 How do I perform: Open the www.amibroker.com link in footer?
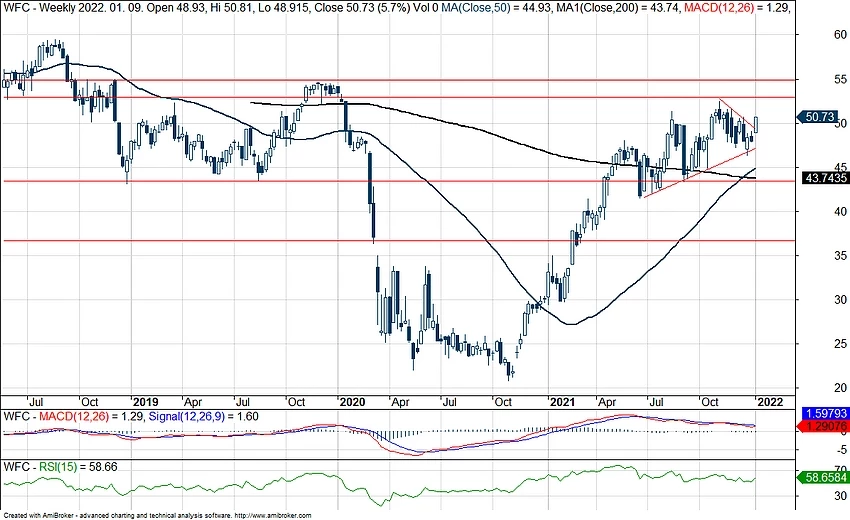click(x=274, y=516)
